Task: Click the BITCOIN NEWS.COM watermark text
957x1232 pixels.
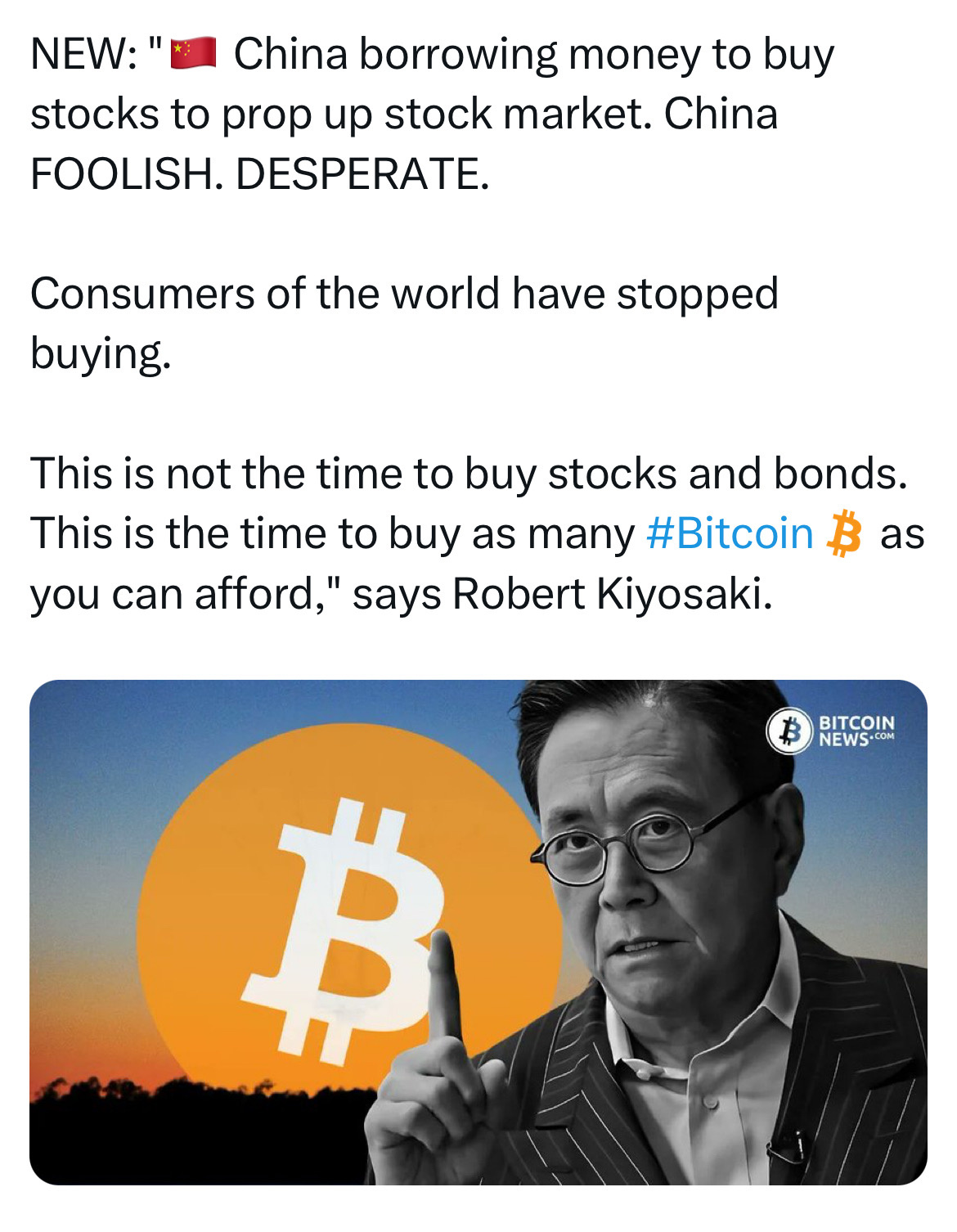Action: point(856,731)
